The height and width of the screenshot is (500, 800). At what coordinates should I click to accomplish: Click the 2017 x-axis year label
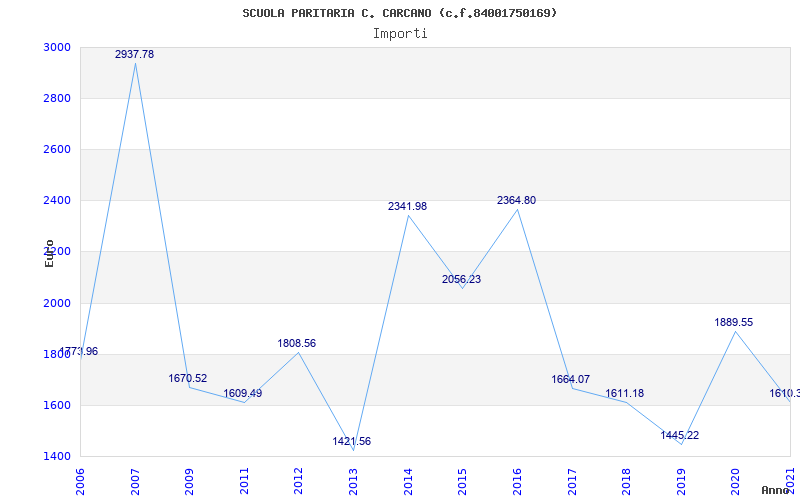click(x=572, y=481)
